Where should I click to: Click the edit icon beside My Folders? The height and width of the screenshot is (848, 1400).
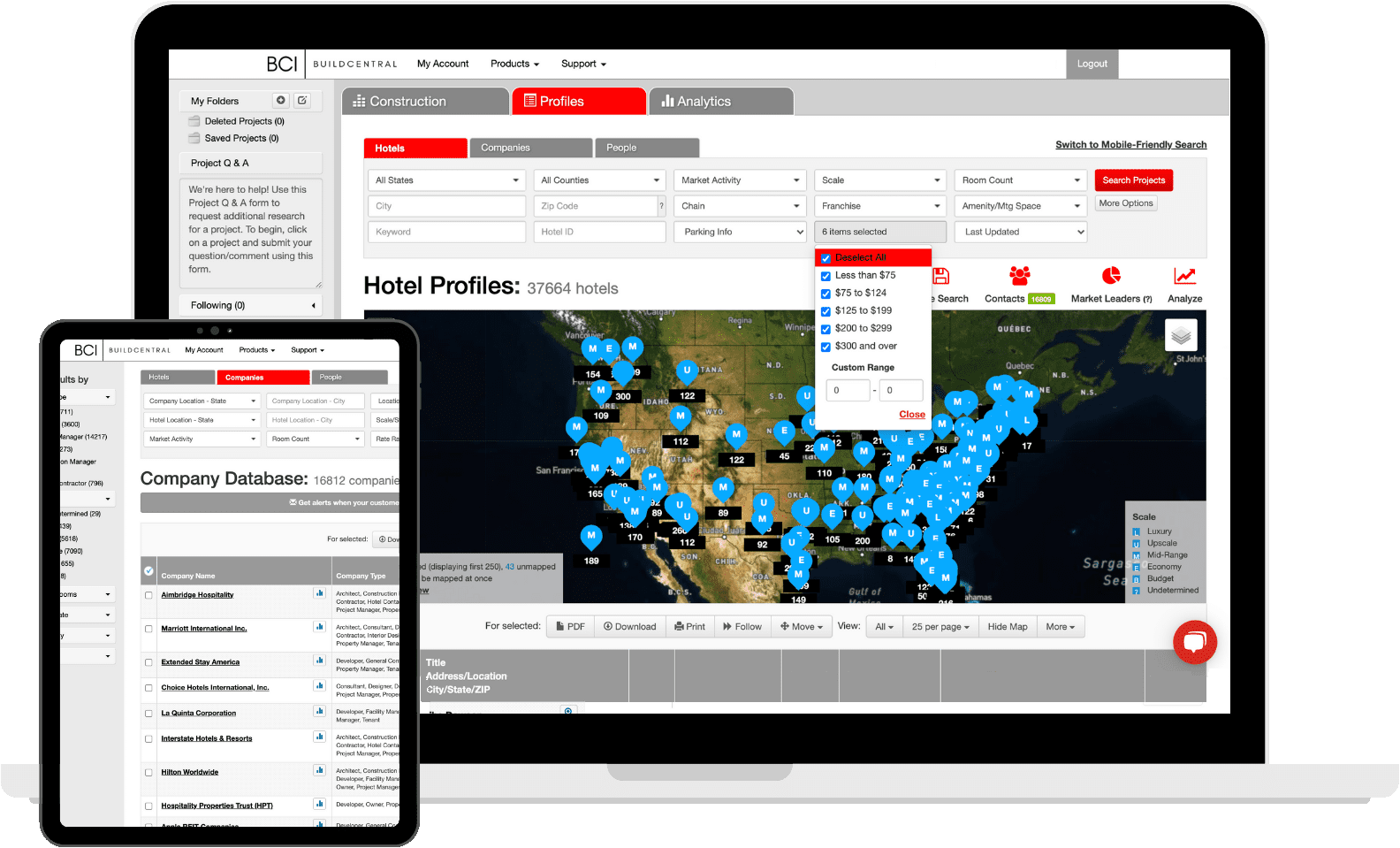tap(302, 101)
